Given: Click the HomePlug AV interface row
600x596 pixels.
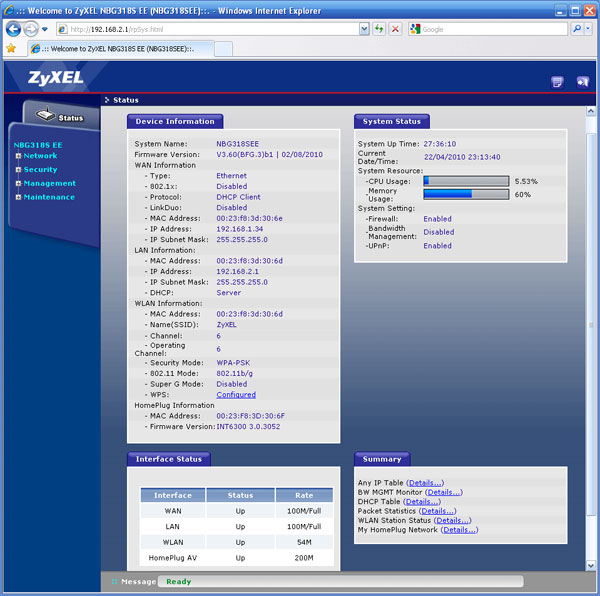Looking at the screenshot, I should [237, 558].
